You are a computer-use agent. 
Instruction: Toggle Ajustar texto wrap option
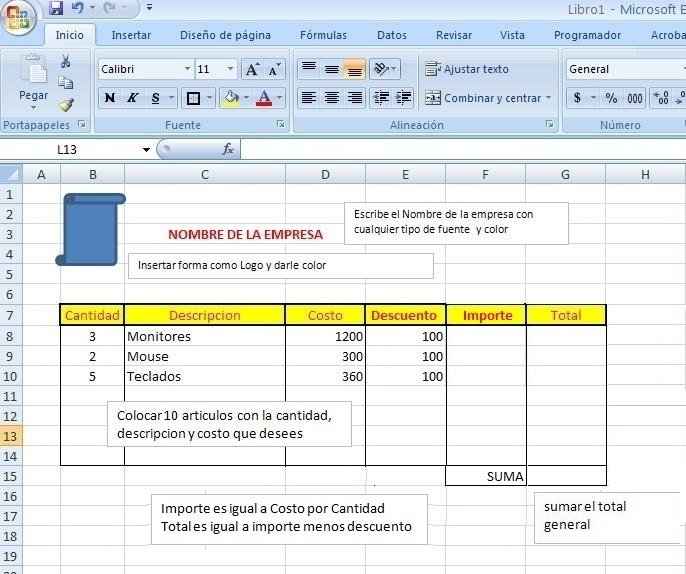click(467, 69)
